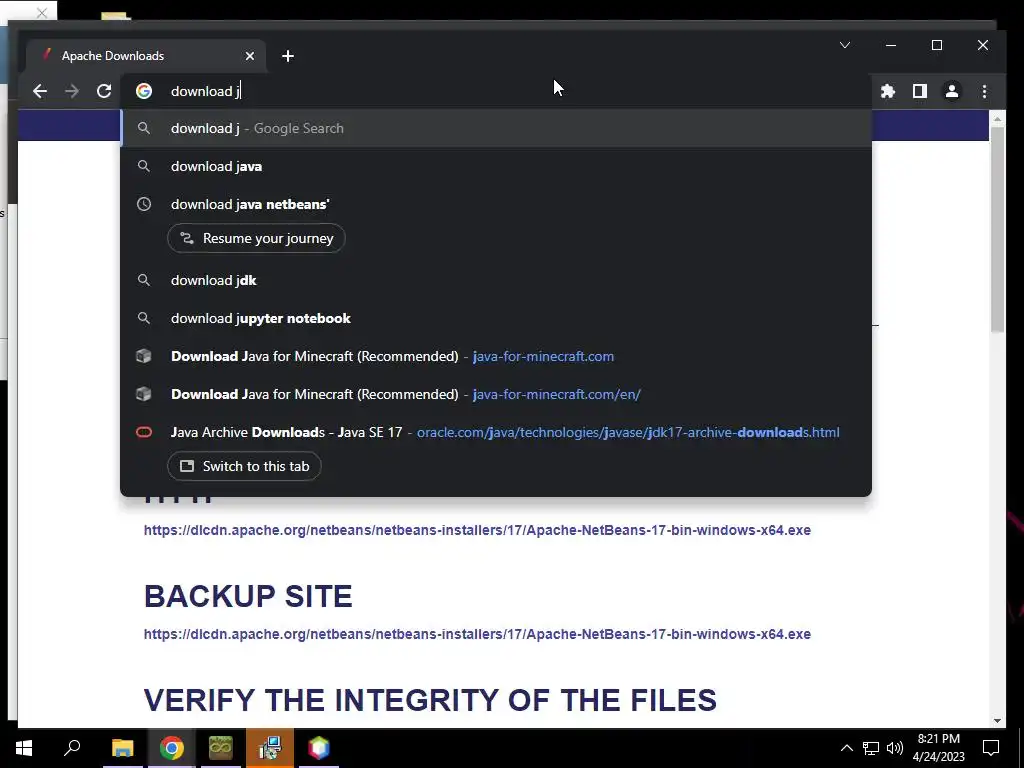This screenshot has height=768, width=1024.
Task: Select 'download j - Google Search' suggestion
Action: [x=496, y=129]
